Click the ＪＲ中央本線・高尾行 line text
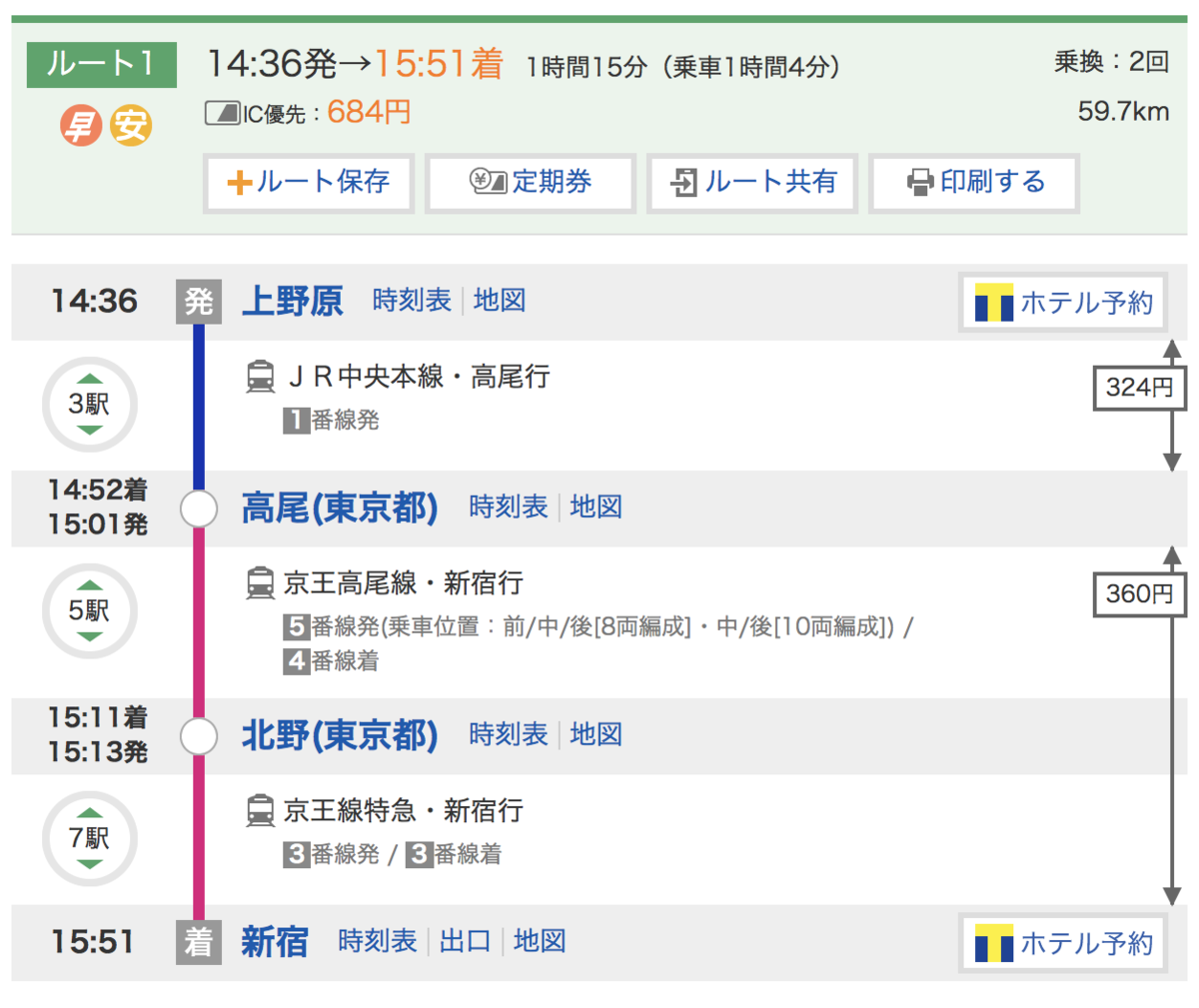1199x1008 pixels. 419,377
